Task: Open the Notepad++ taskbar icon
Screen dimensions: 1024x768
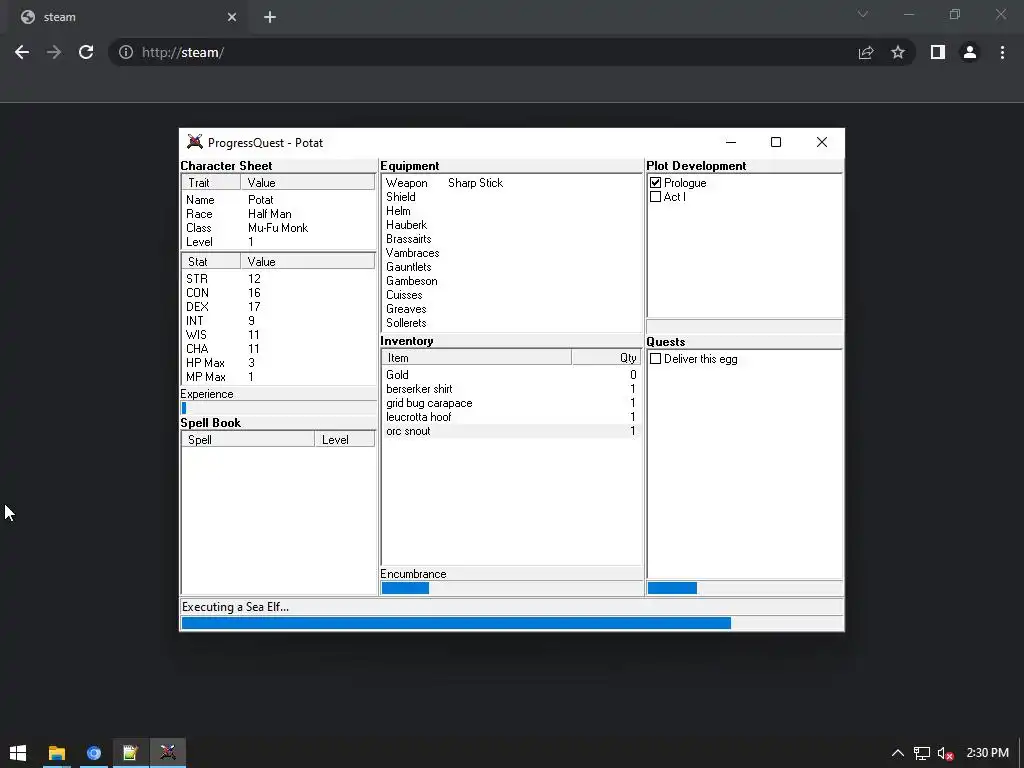Action: pyautogui.click(x=131, y=753)
